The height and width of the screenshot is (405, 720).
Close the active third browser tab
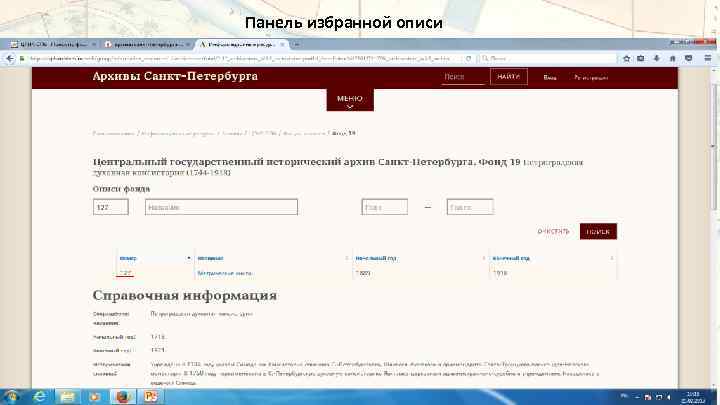282,45
